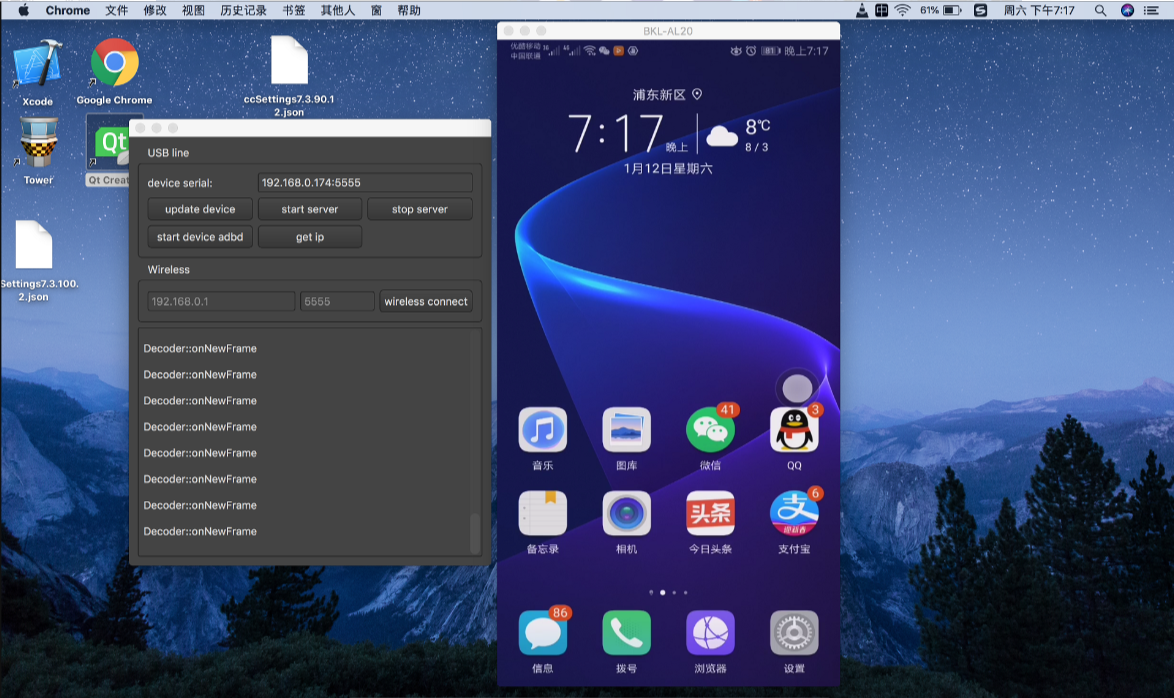
Task: Open the 书签 menu
Action: tap(294, 10)
